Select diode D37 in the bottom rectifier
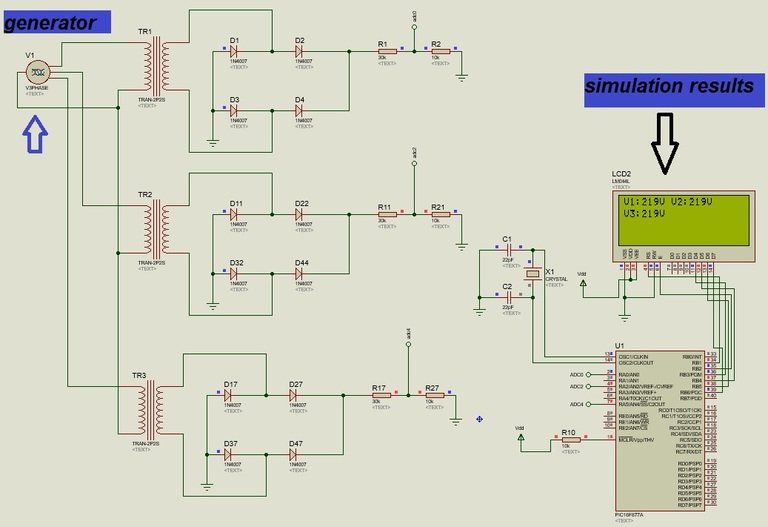The width and height of the screenshot is (768, 527). 230,453
